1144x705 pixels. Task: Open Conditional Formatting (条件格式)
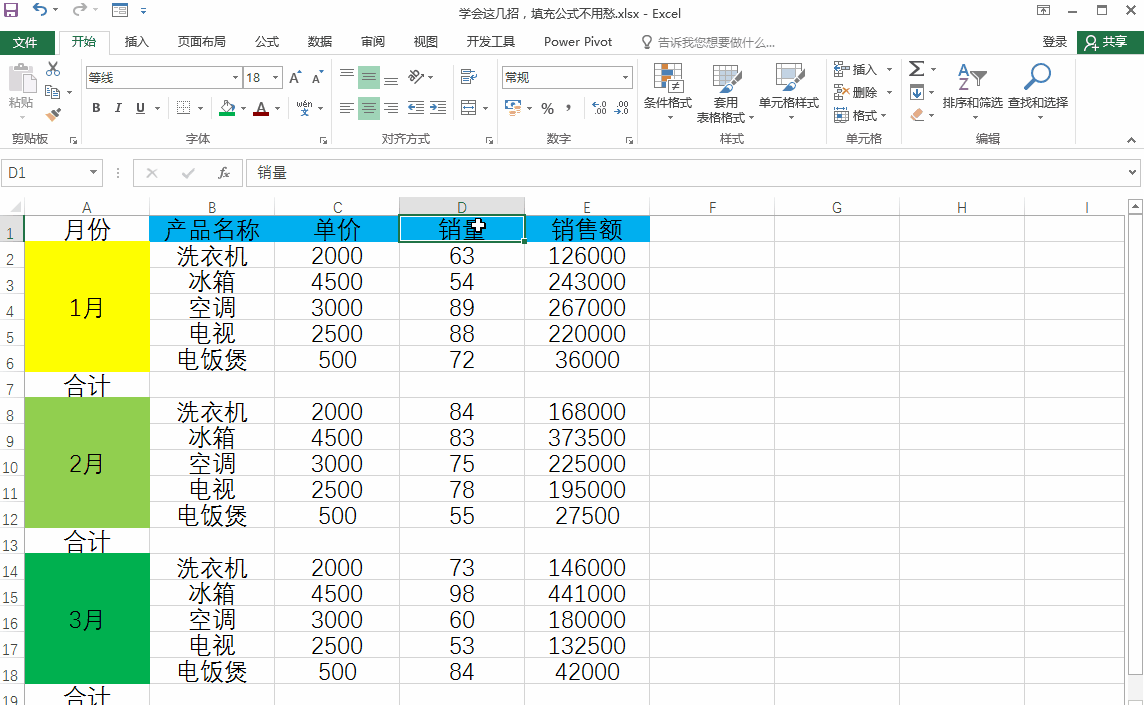tap(668, 90)
